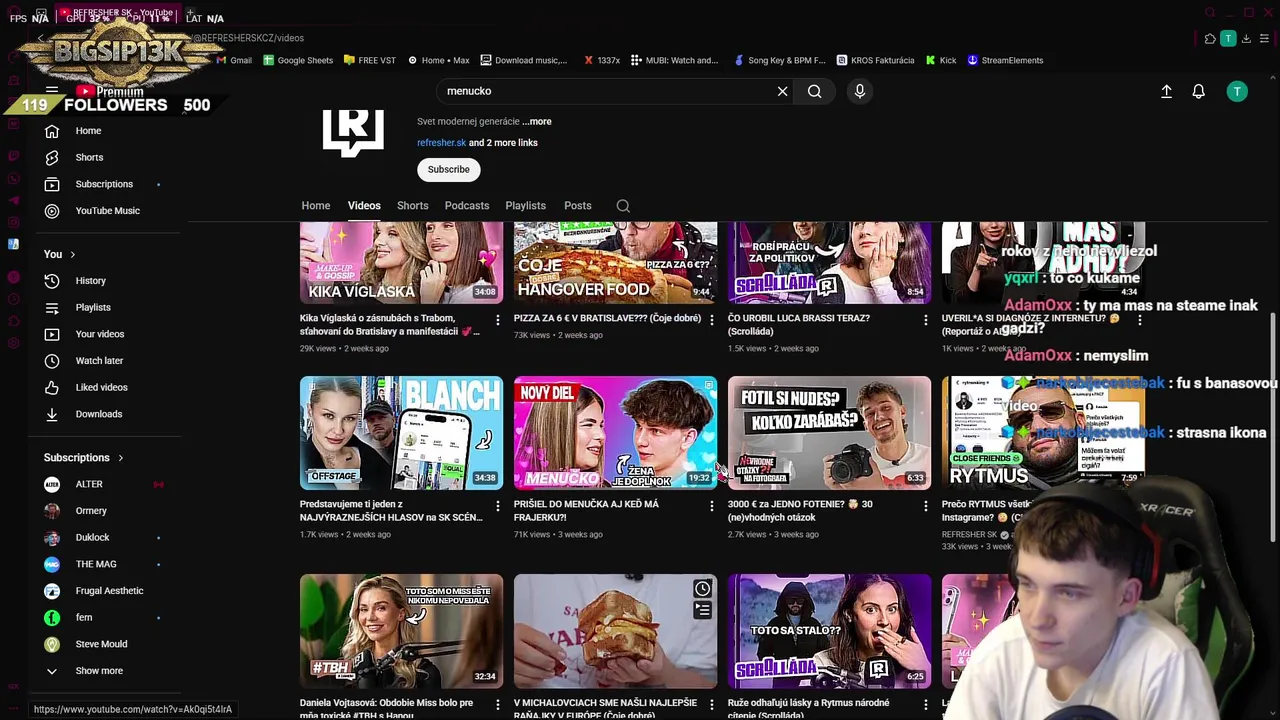Open the Home item in sidebar
This screenshot has width=1280, height=720.
tap(88, 131)
